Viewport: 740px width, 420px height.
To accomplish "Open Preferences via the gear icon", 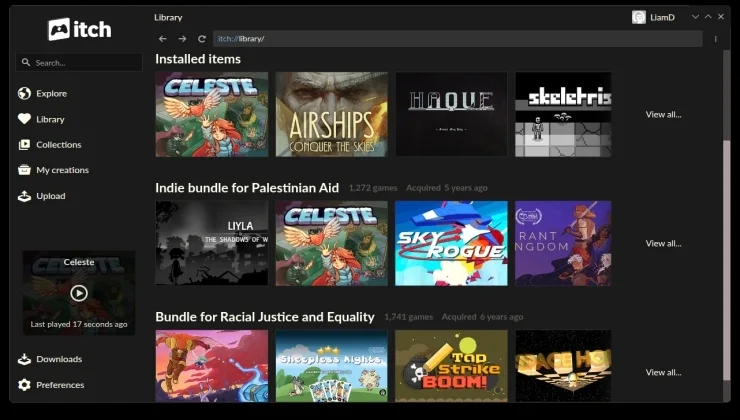I will (x=24, y=385).
